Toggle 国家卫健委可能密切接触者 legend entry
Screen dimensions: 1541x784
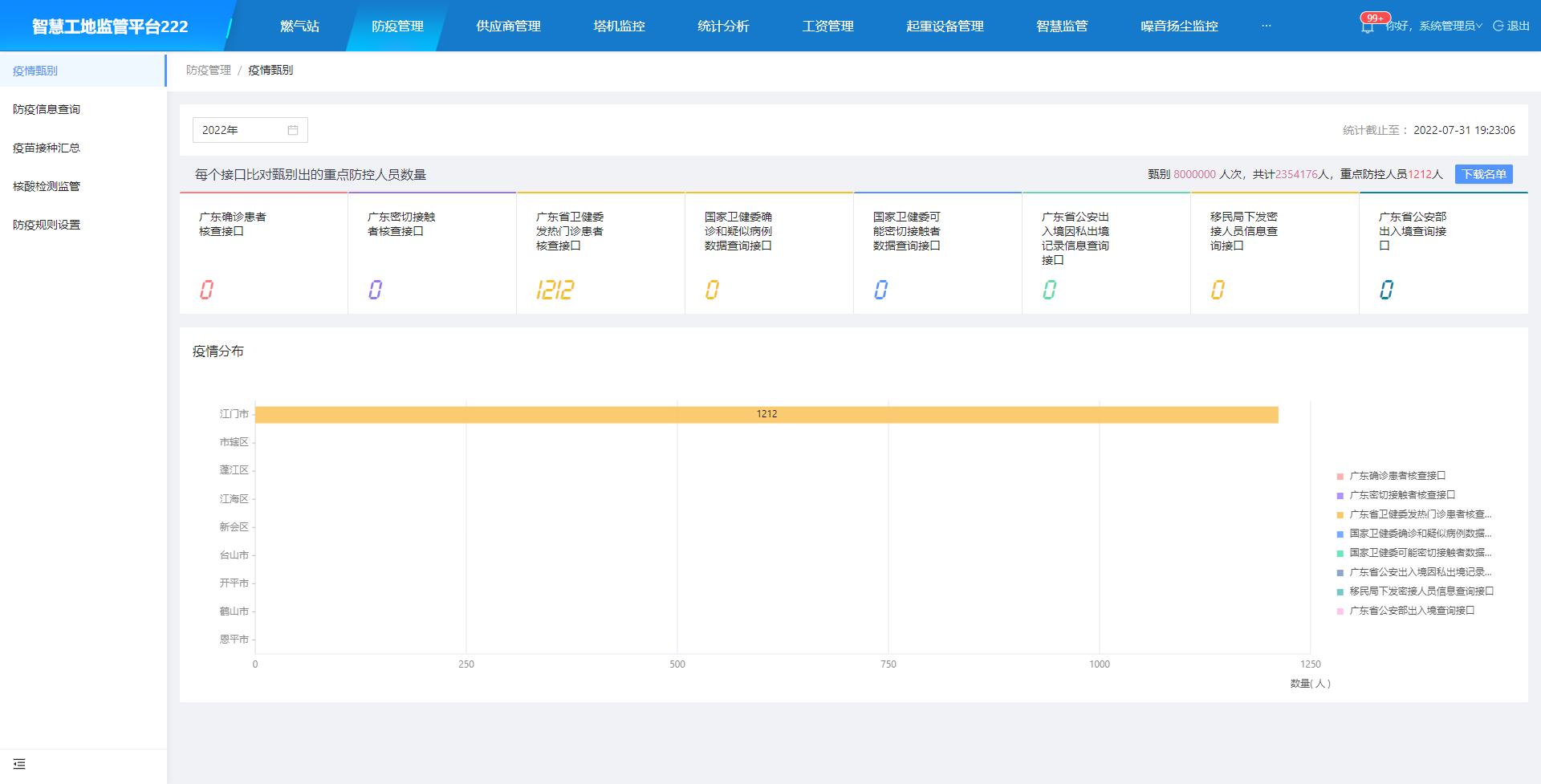(x=1413, y=553)
